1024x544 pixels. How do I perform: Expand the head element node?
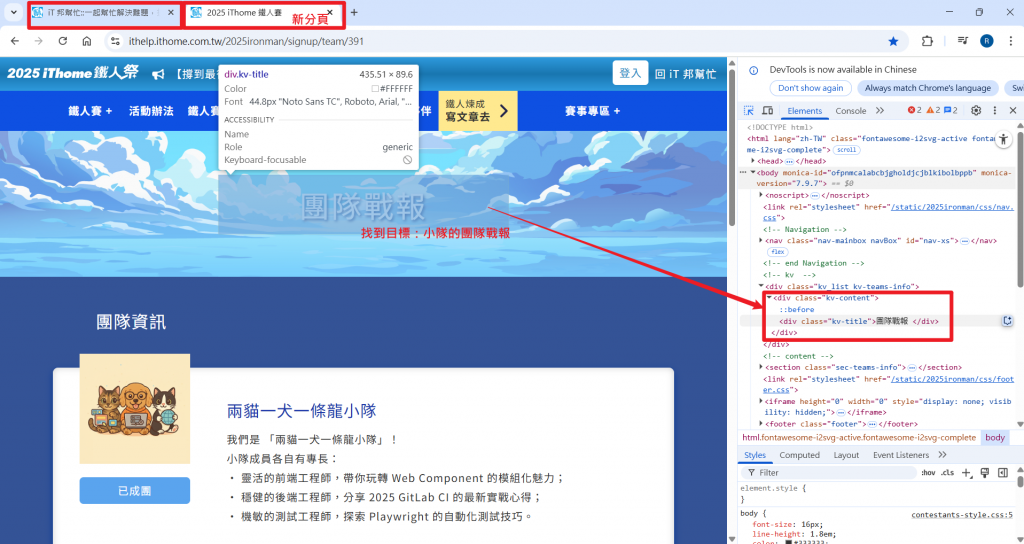click(x=753, y=161)
